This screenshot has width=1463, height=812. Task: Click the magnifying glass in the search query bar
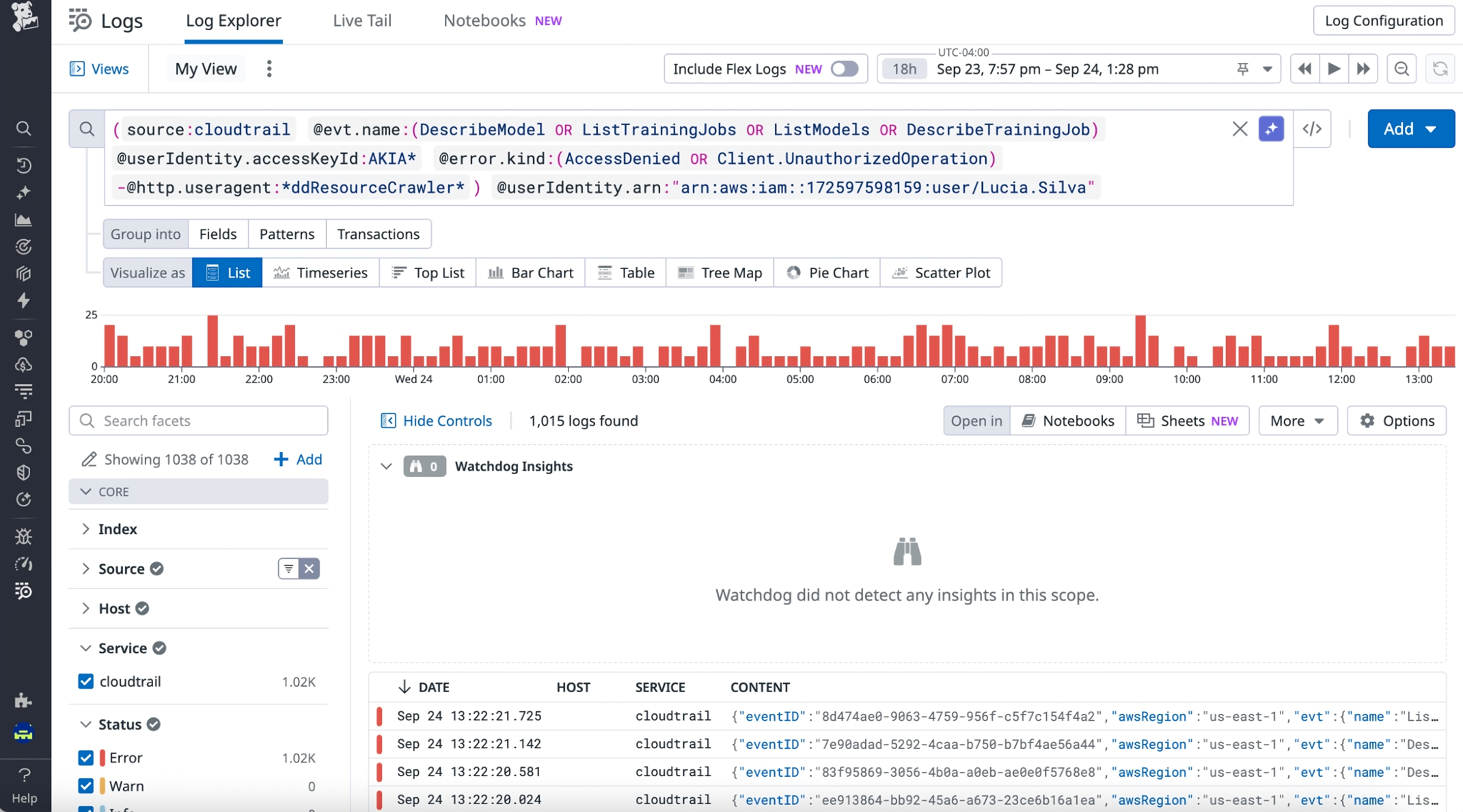(87, 129)
